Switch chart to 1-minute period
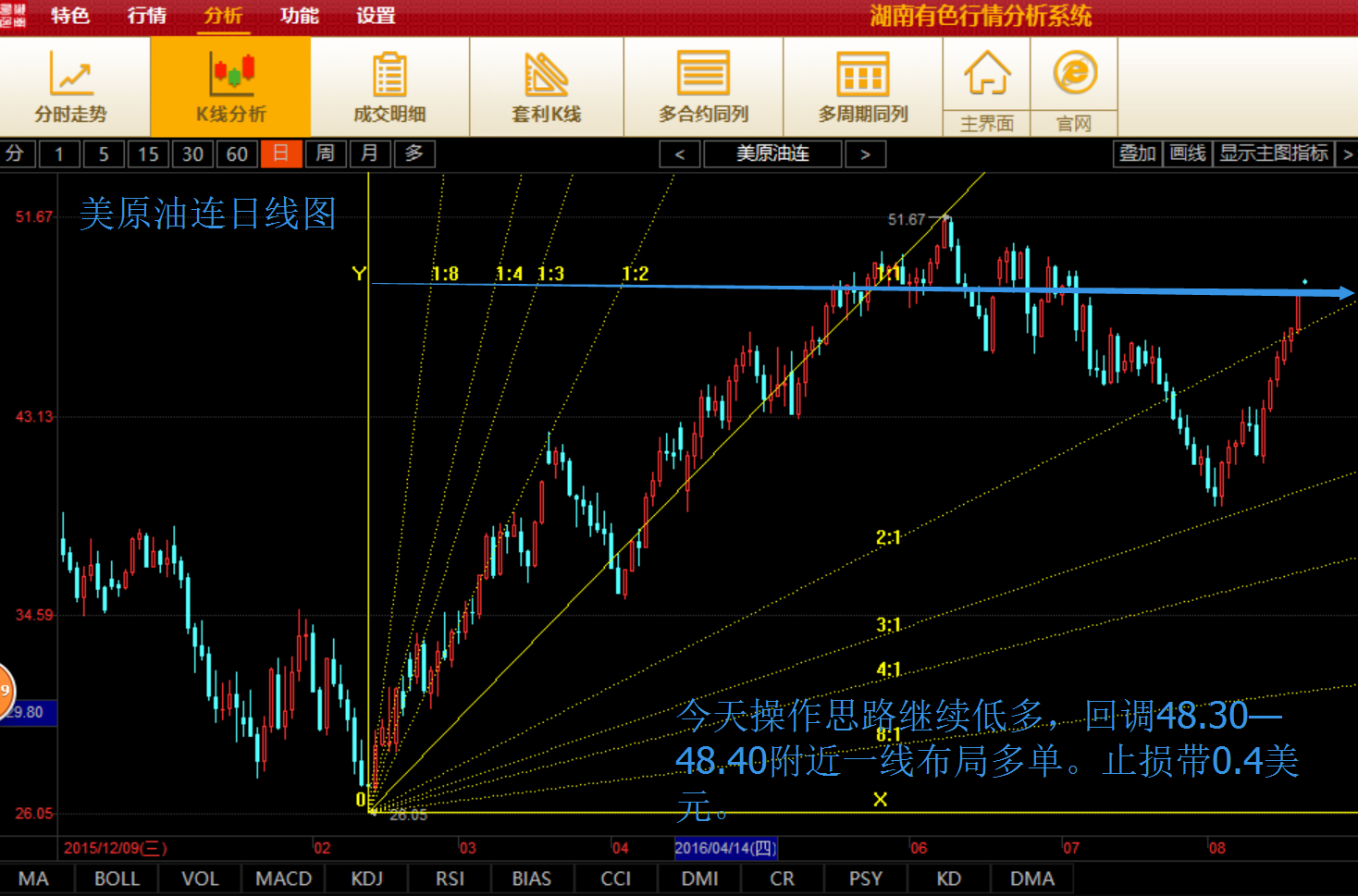1358x896 pixels. coord(59,153)
